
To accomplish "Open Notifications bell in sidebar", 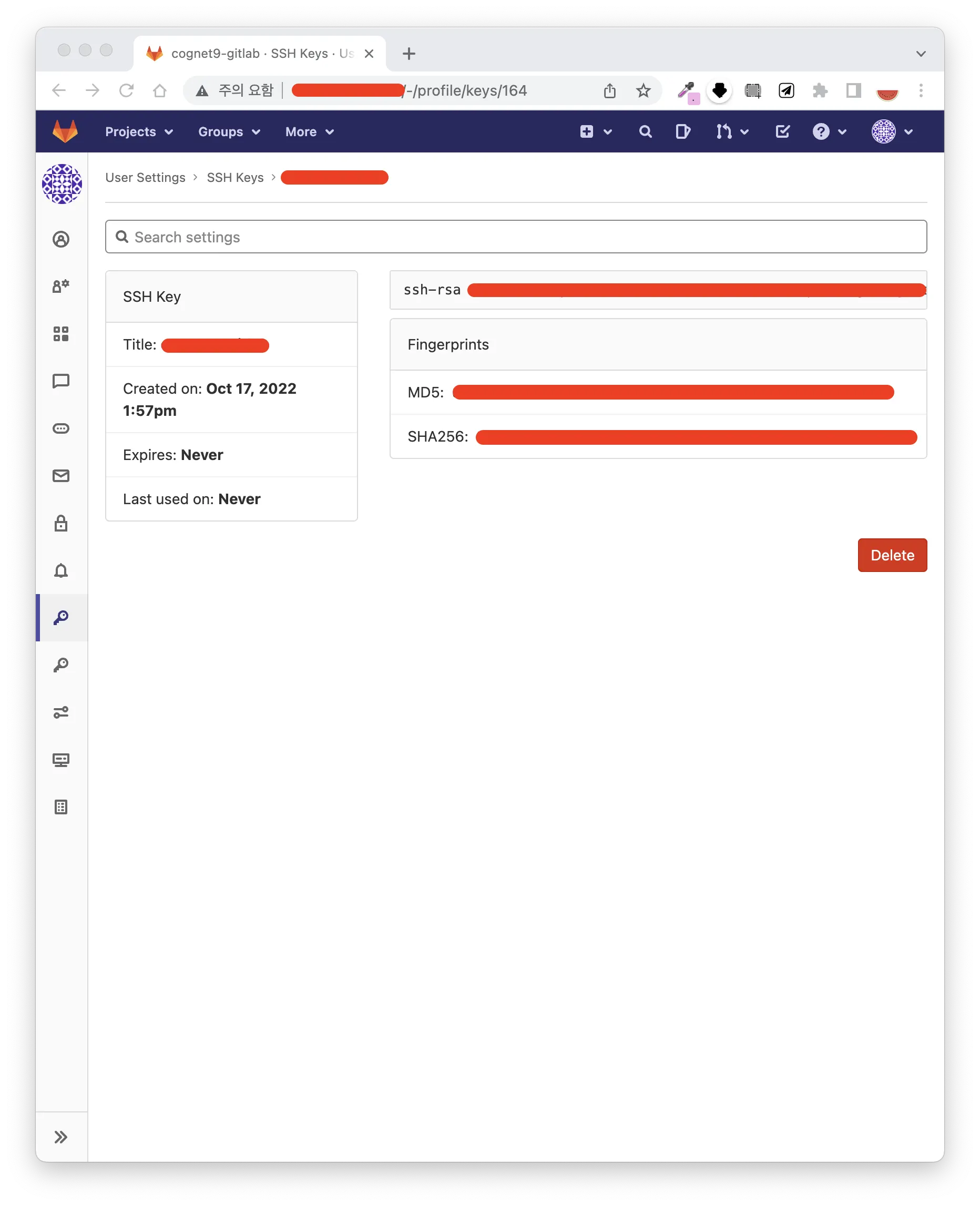I will [61, 570].
